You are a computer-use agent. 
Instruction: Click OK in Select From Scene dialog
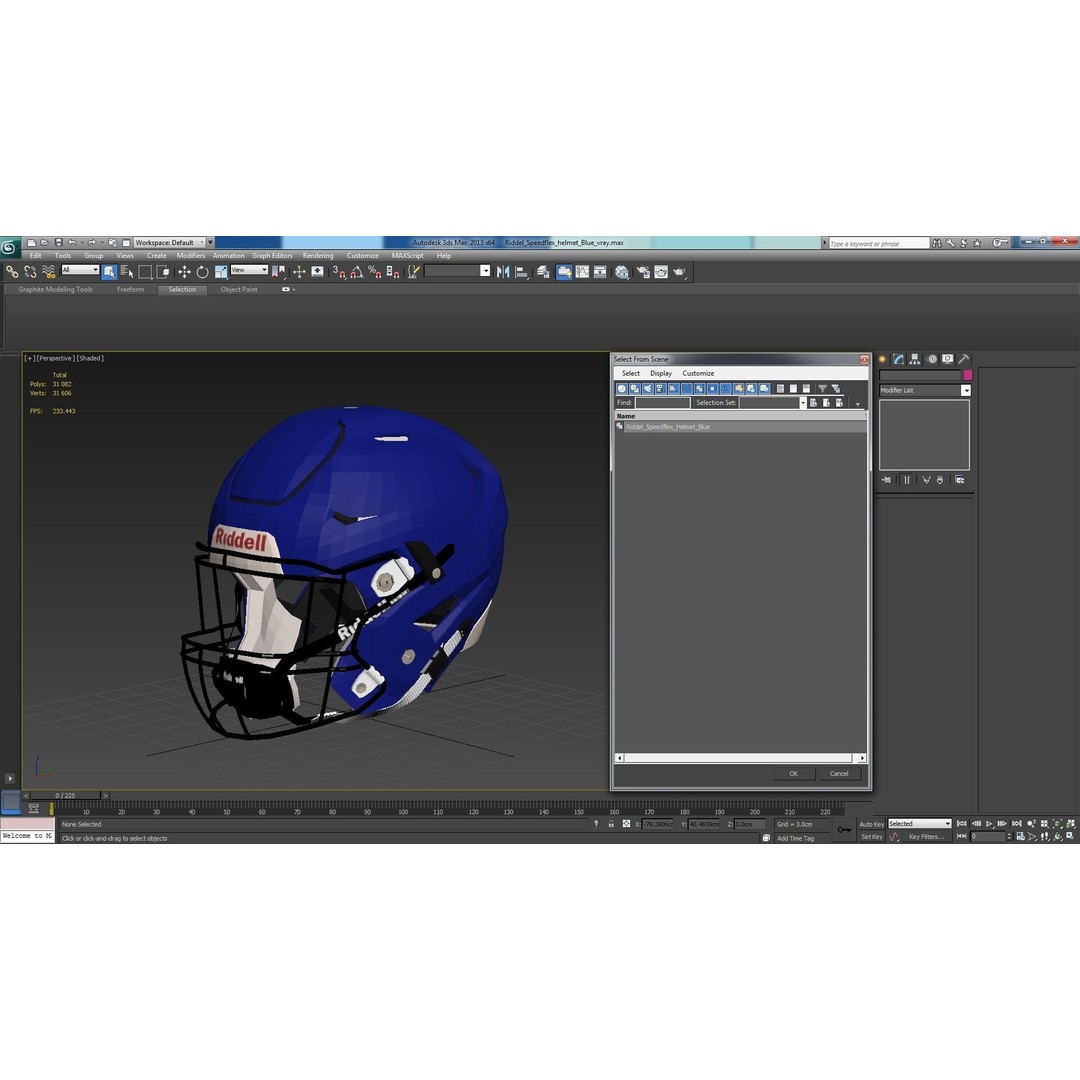pos(793,773)
